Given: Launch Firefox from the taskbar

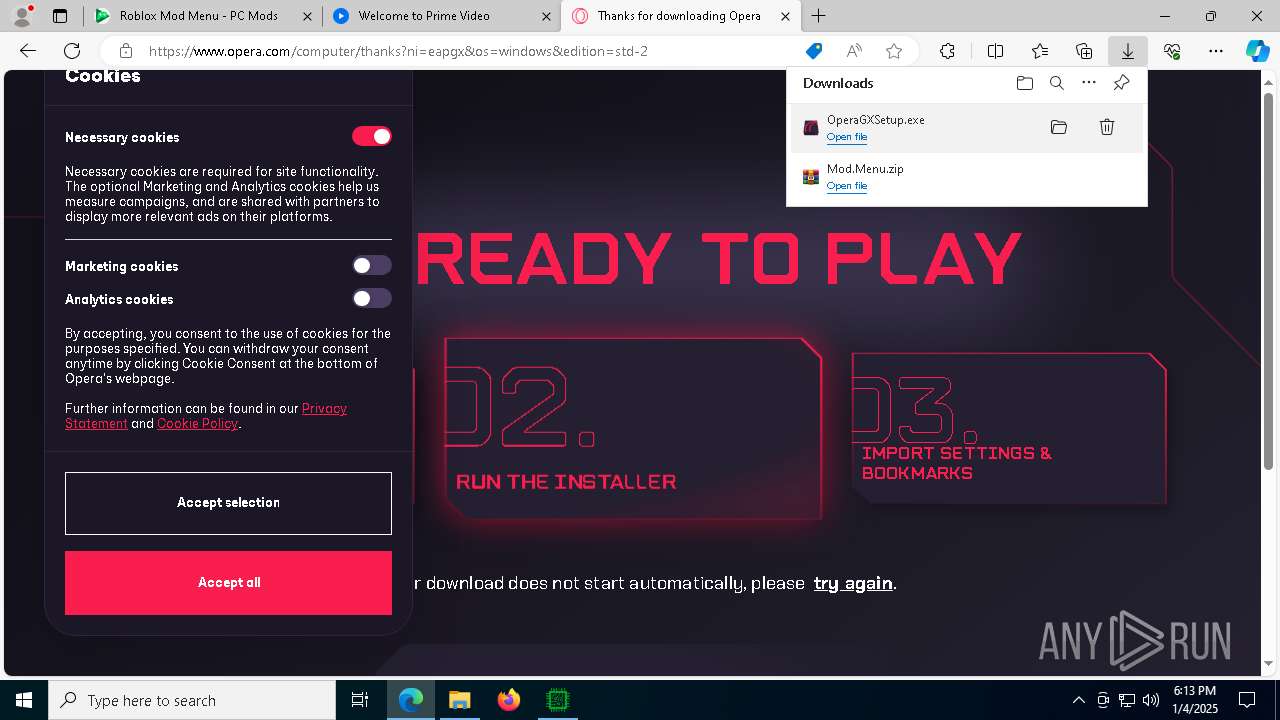Looking at the screenshot, I should 509,700.
